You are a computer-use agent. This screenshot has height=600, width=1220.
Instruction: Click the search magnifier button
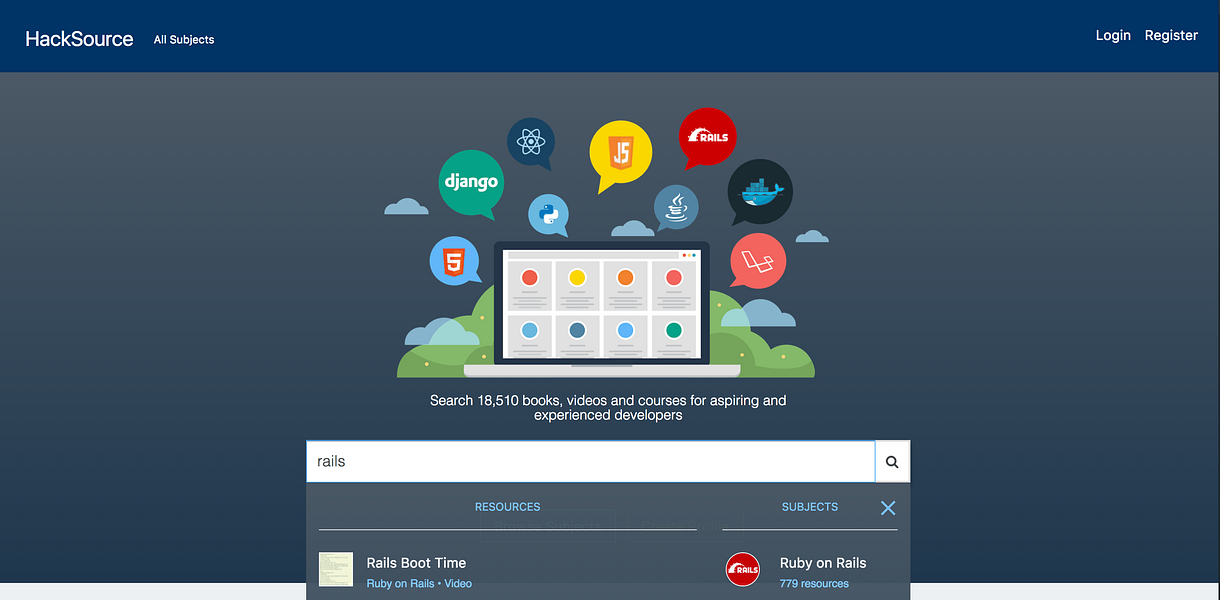coord(891,461)
